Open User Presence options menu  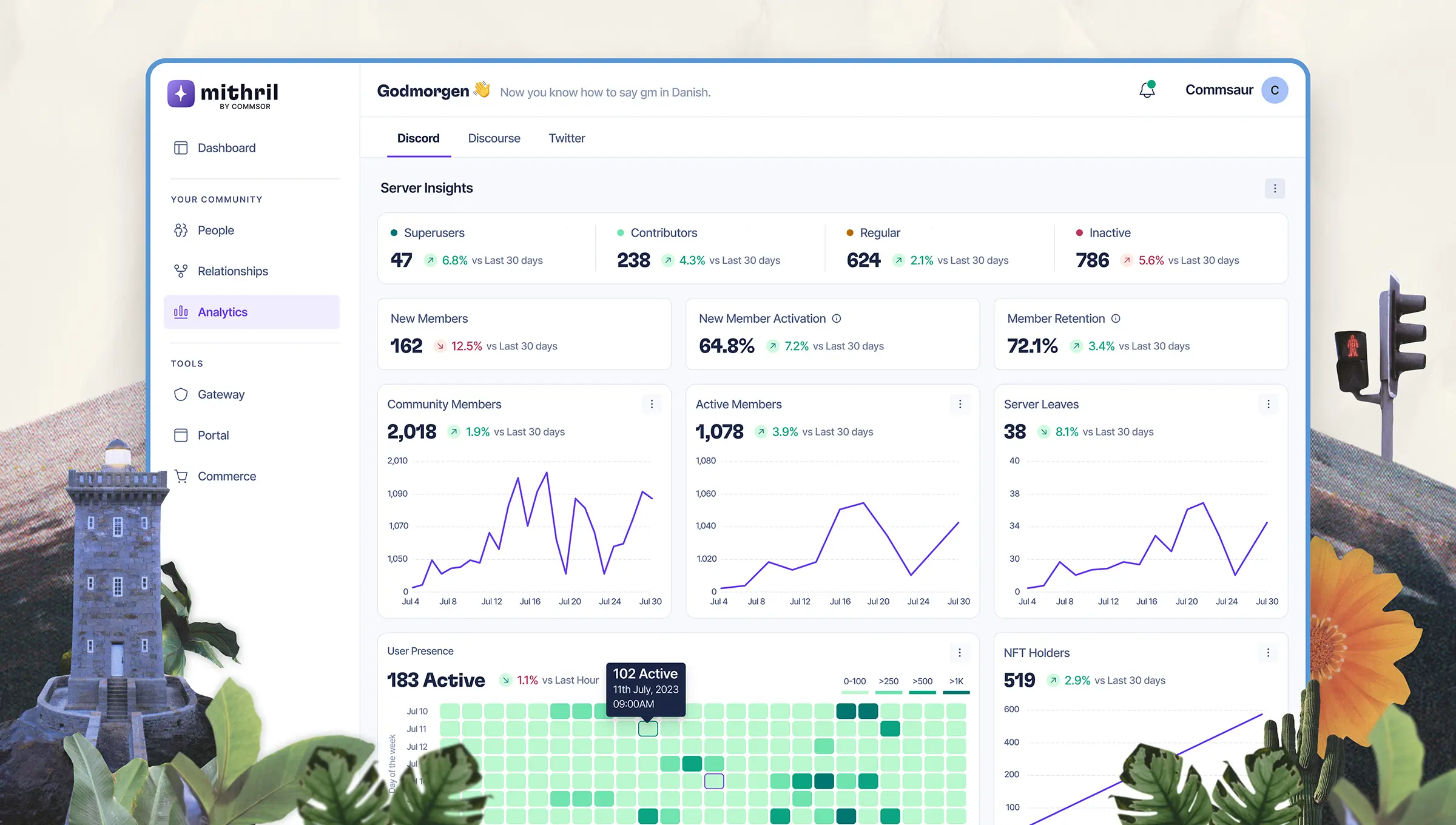click(x=960, y=653)
